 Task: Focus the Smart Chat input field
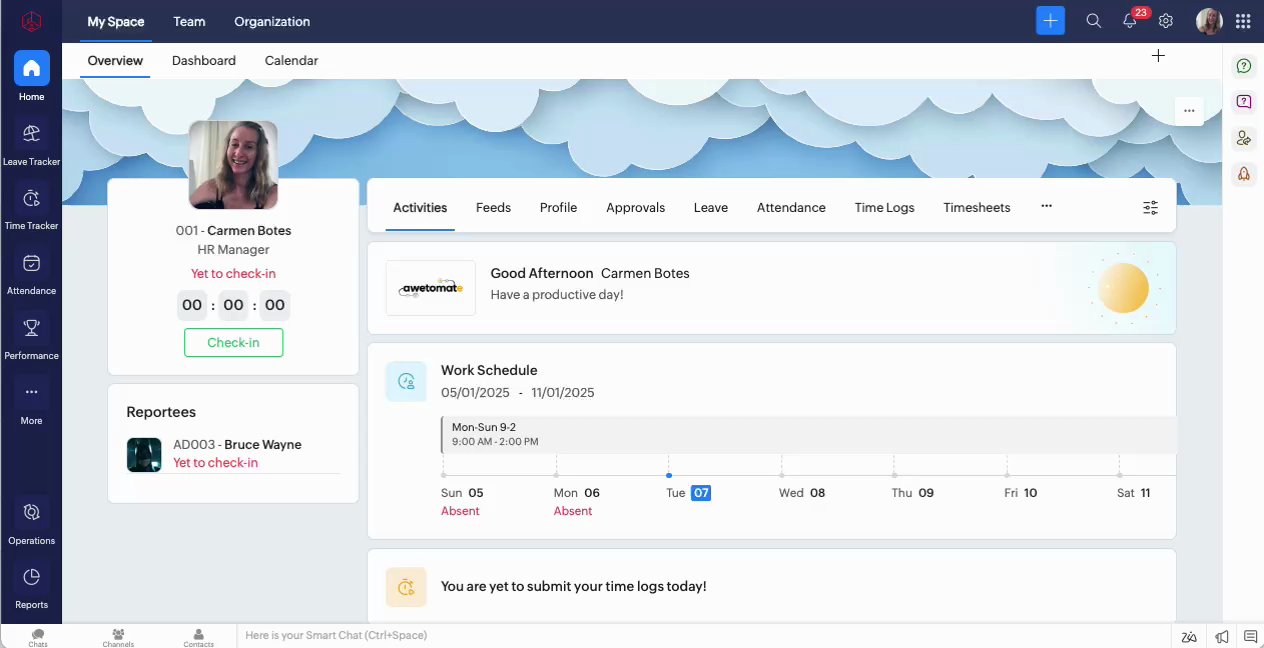[703, 635]
